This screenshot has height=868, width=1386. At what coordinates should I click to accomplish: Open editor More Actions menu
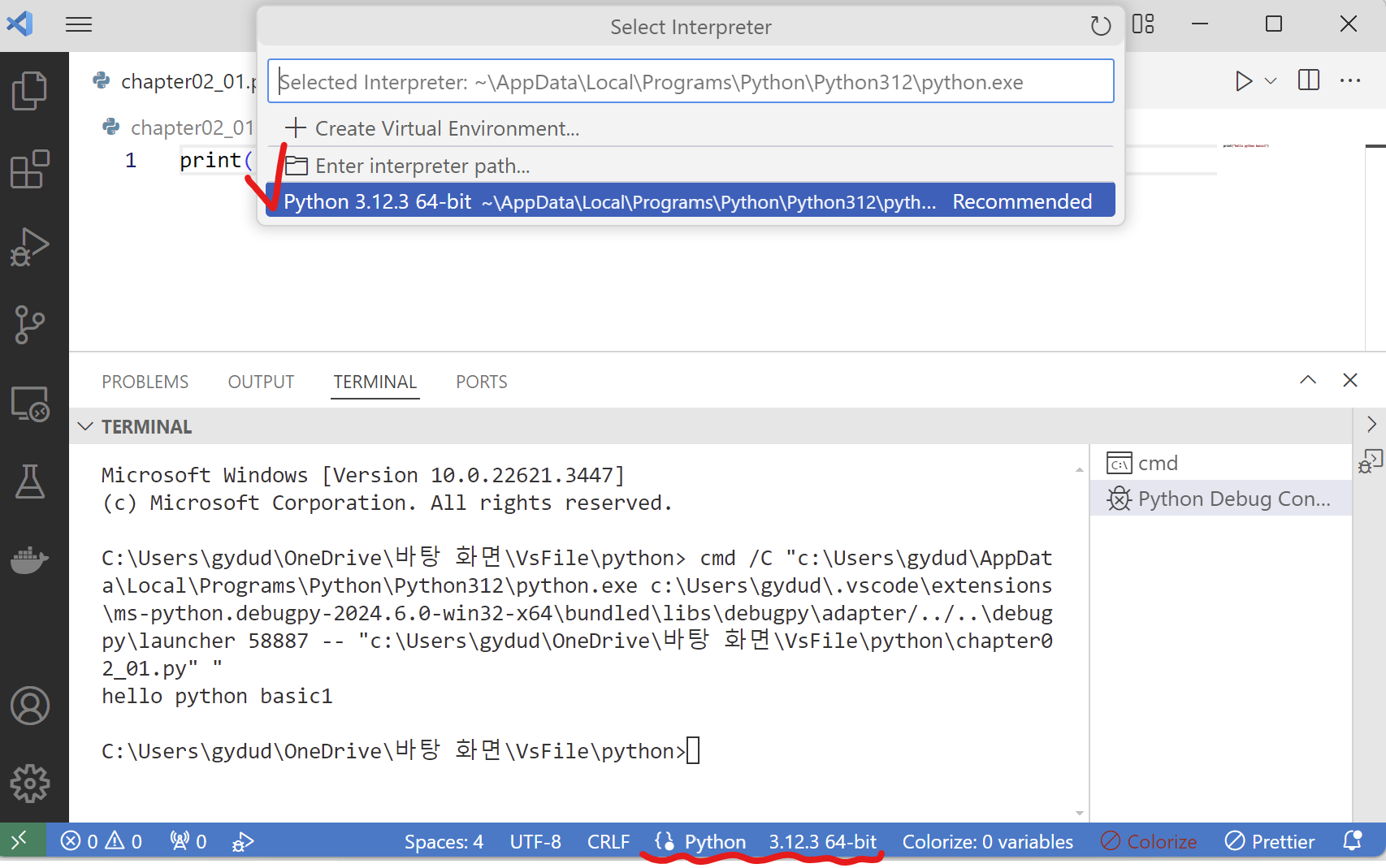[1350, 80]
